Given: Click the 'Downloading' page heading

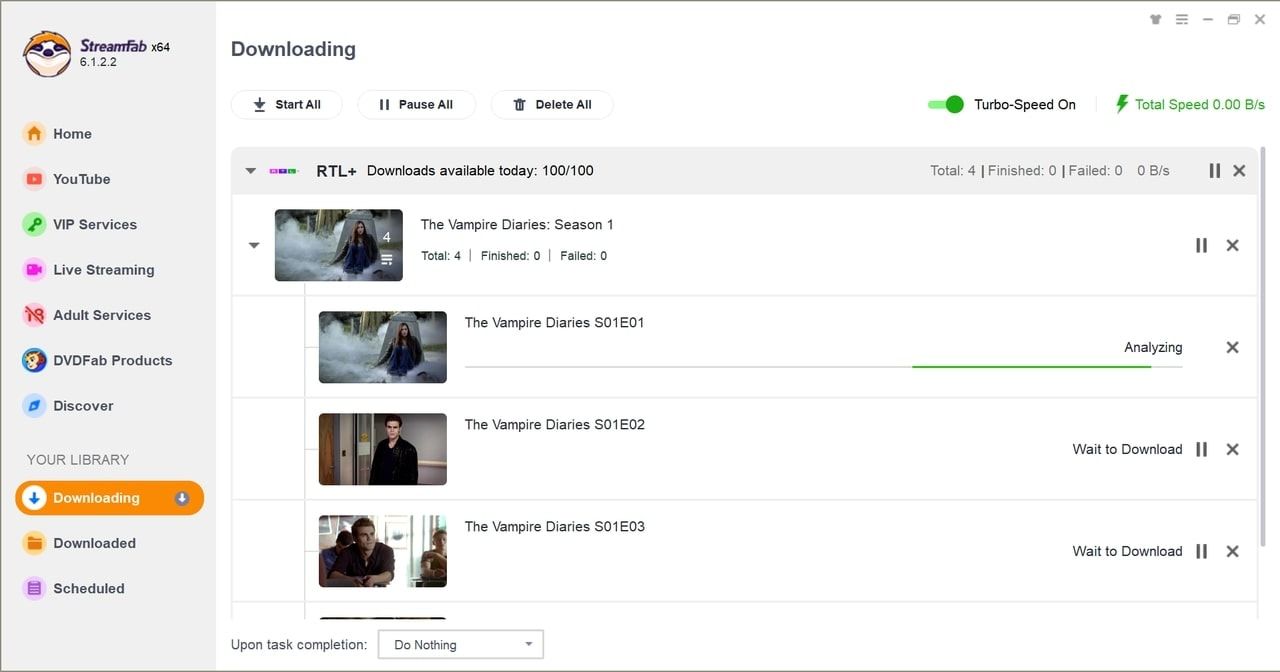Looking at the screenshot, I should tap(293, 49).
